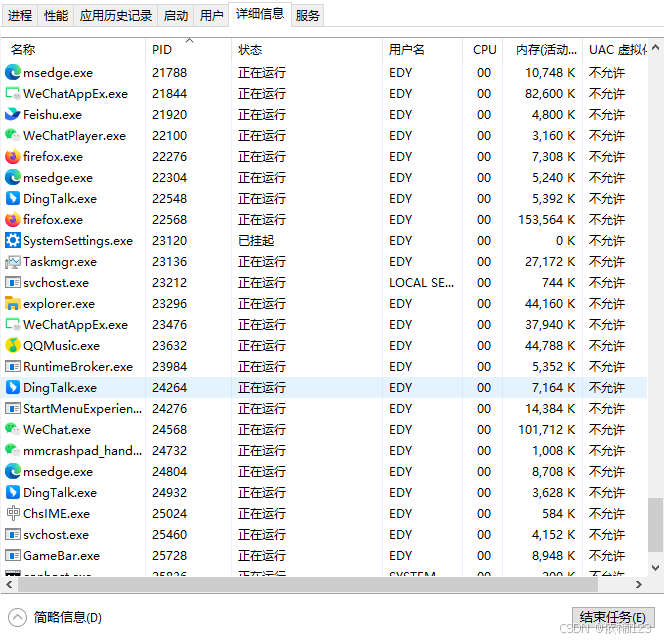Open the 服务 tab

click(307, 16)
